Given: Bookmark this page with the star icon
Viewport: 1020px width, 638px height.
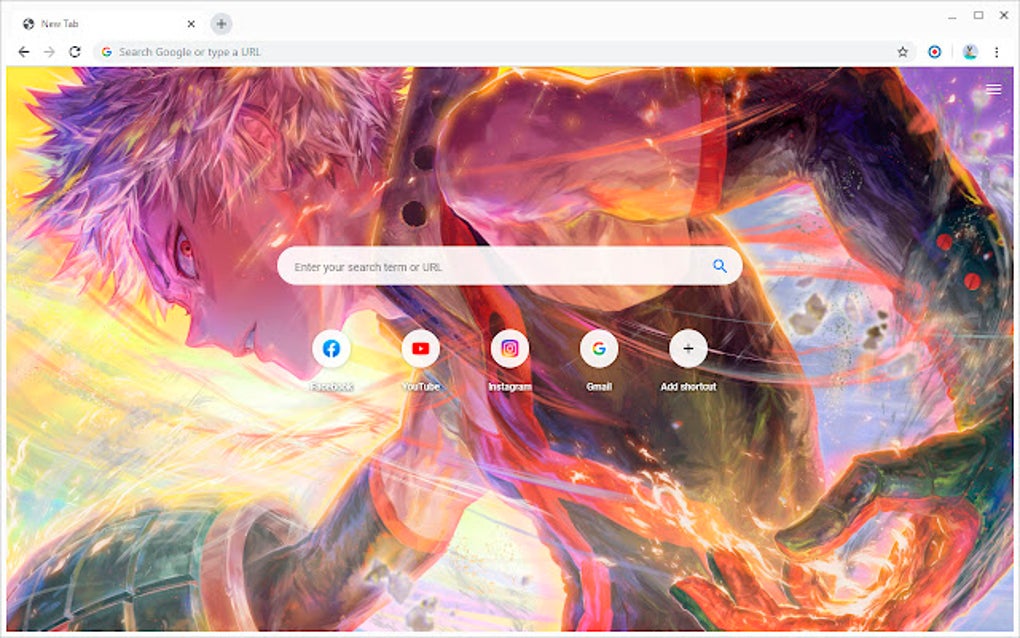Looking at the screenshot, I should click(x=902, y=52).
